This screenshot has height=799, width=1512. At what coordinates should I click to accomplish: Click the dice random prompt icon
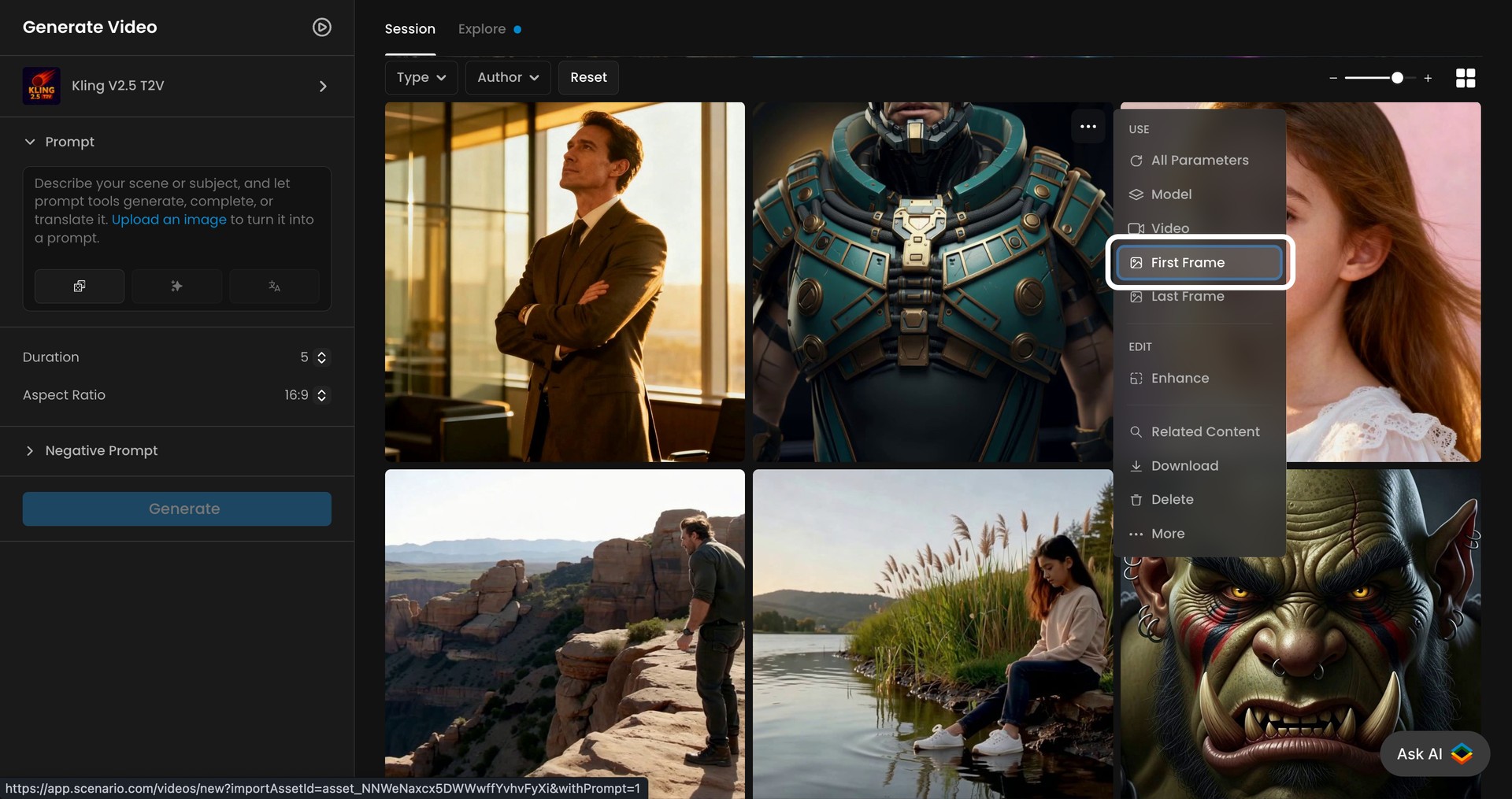[x=79, y=286]
